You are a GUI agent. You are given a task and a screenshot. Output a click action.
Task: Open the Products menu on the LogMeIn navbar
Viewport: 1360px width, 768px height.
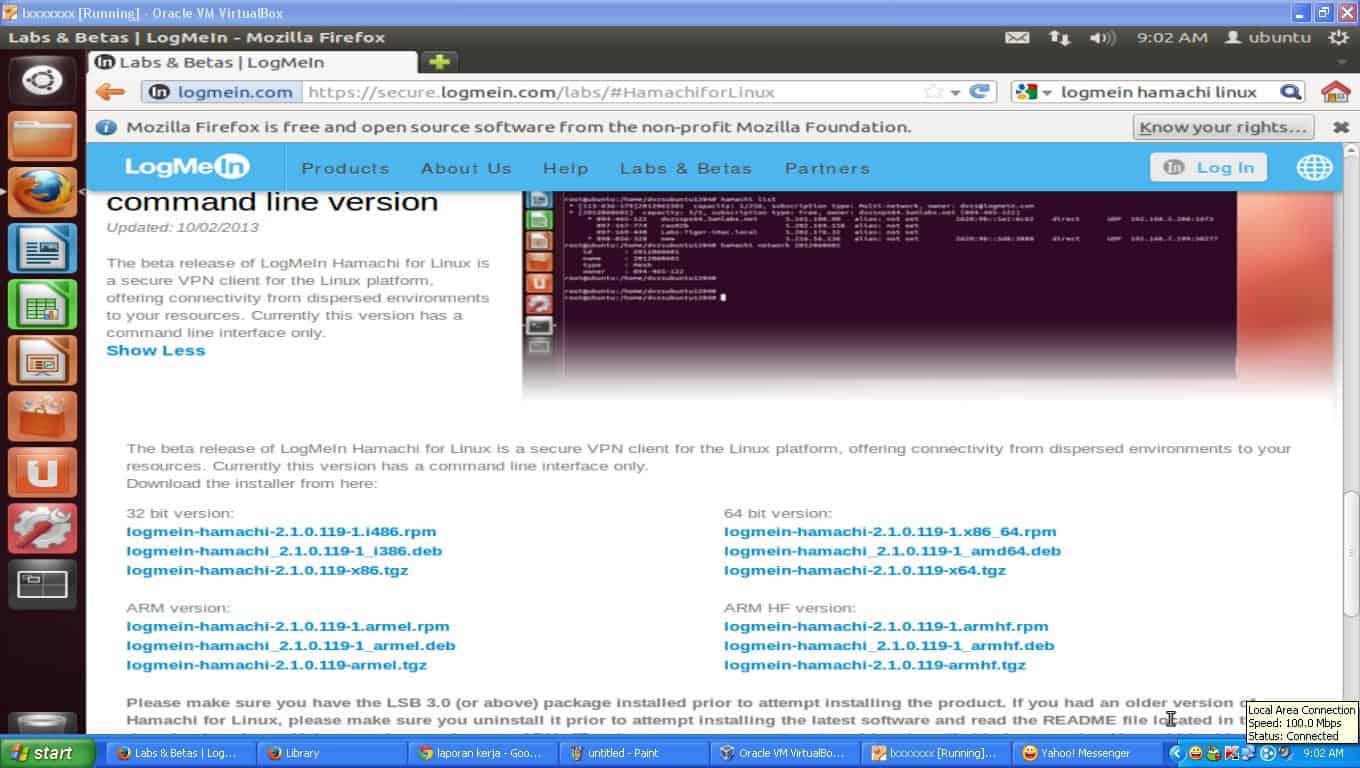pos(345,168)
